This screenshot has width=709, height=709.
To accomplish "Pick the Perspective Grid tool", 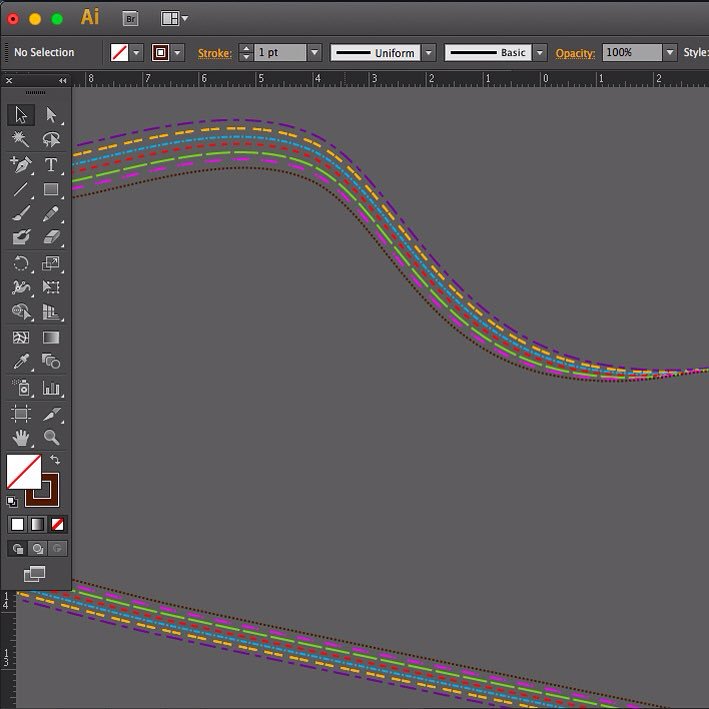I will click(51, 312).
